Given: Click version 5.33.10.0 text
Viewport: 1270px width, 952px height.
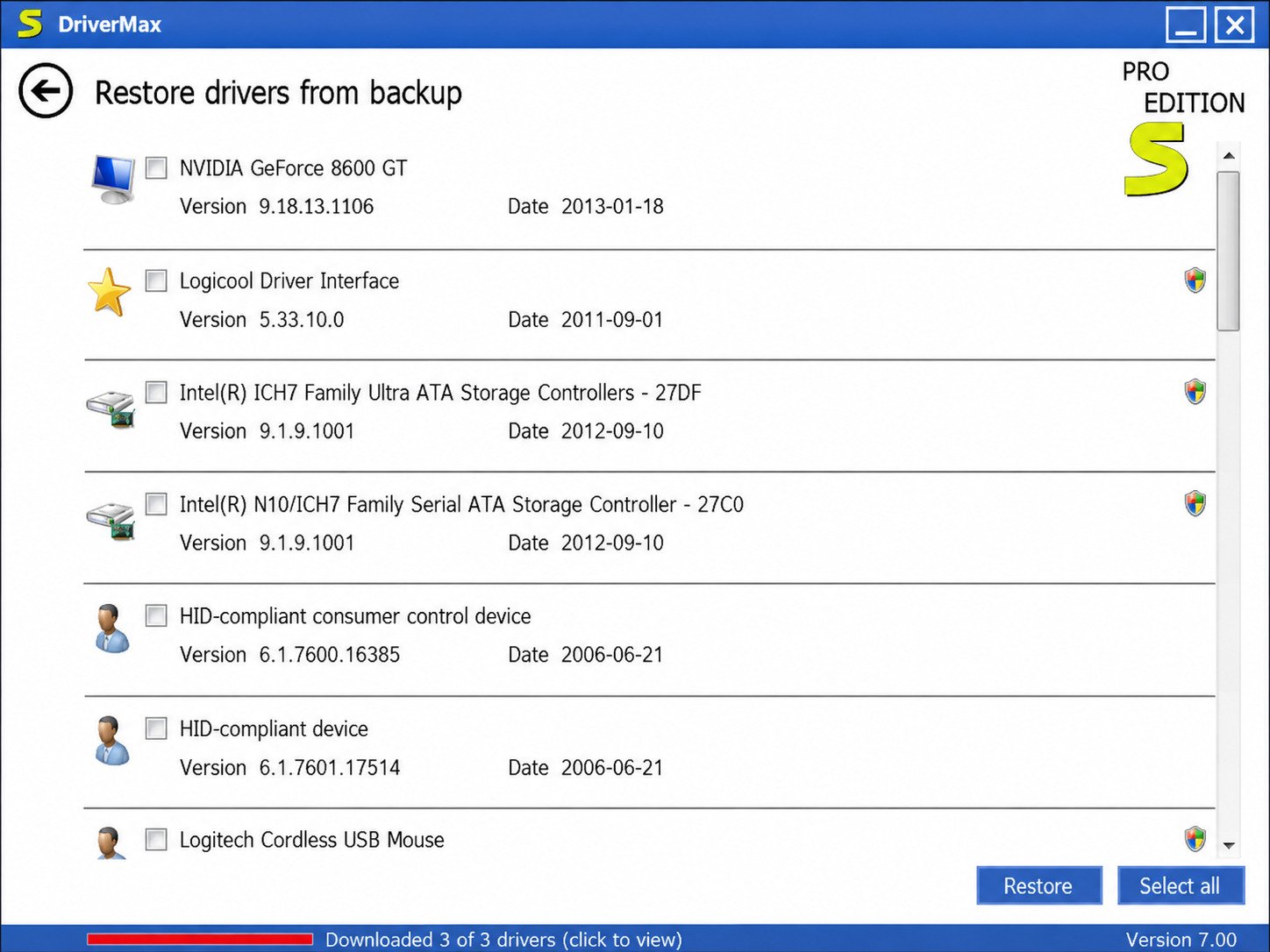Looking at the screenshot, I should click(301, 319).
